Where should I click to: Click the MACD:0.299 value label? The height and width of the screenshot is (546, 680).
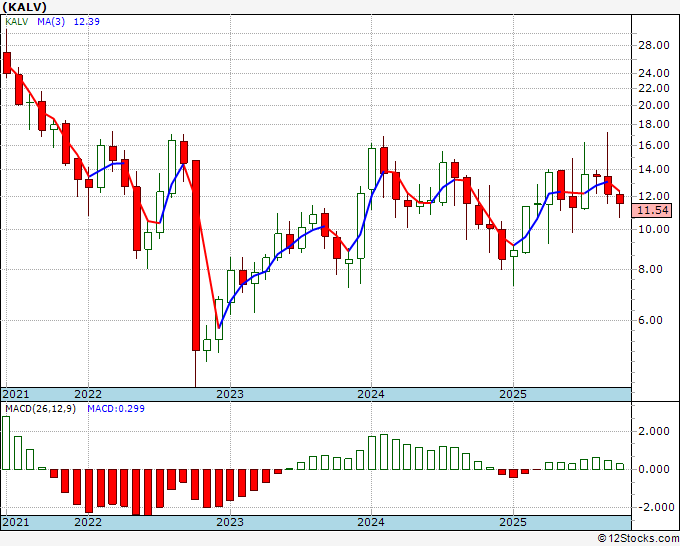click(x=116, y=409)
